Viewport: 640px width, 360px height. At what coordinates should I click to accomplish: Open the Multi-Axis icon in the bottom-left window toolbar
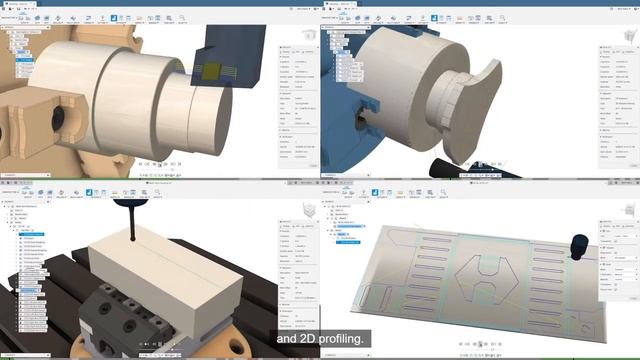coord(76,192)
